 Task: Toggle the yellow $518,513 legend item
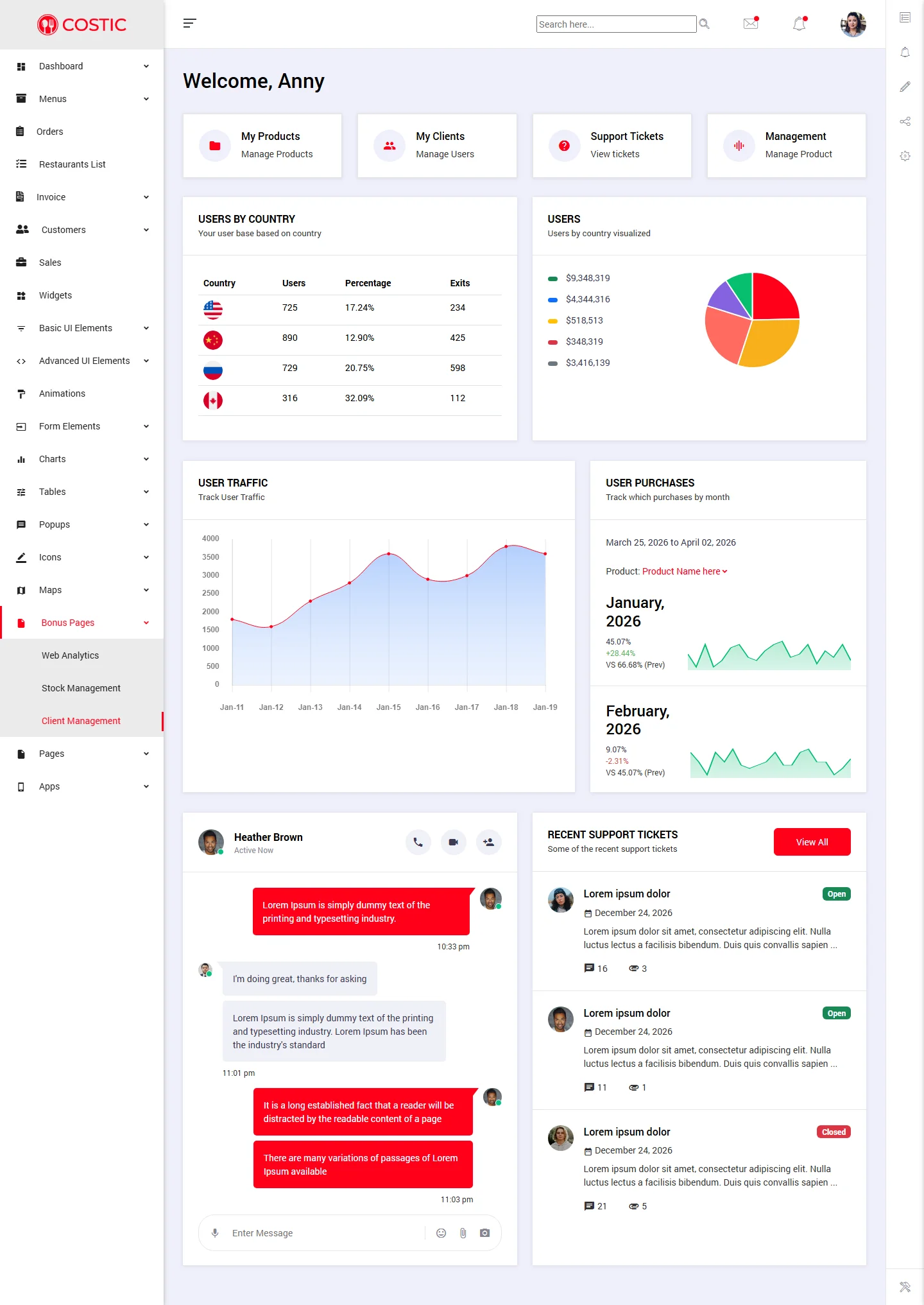pyautogui.click(x=576, y=321)
